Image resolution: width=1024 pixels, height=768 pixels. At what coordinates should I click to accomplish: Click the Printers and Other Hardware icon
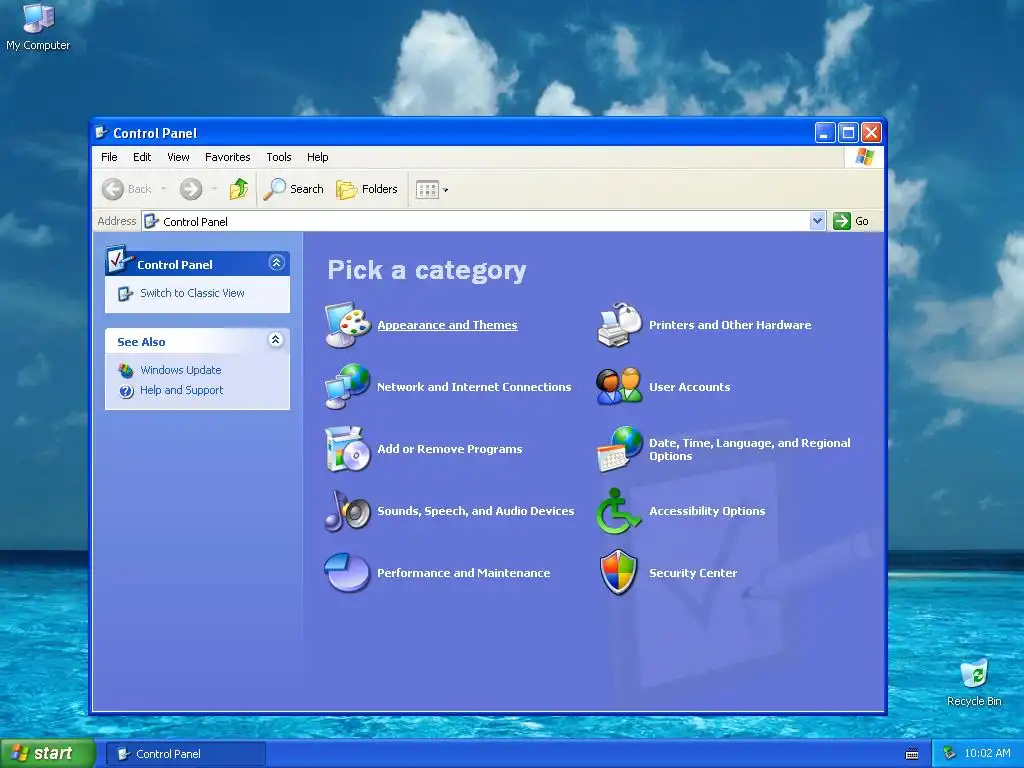[x=619, y=325]
